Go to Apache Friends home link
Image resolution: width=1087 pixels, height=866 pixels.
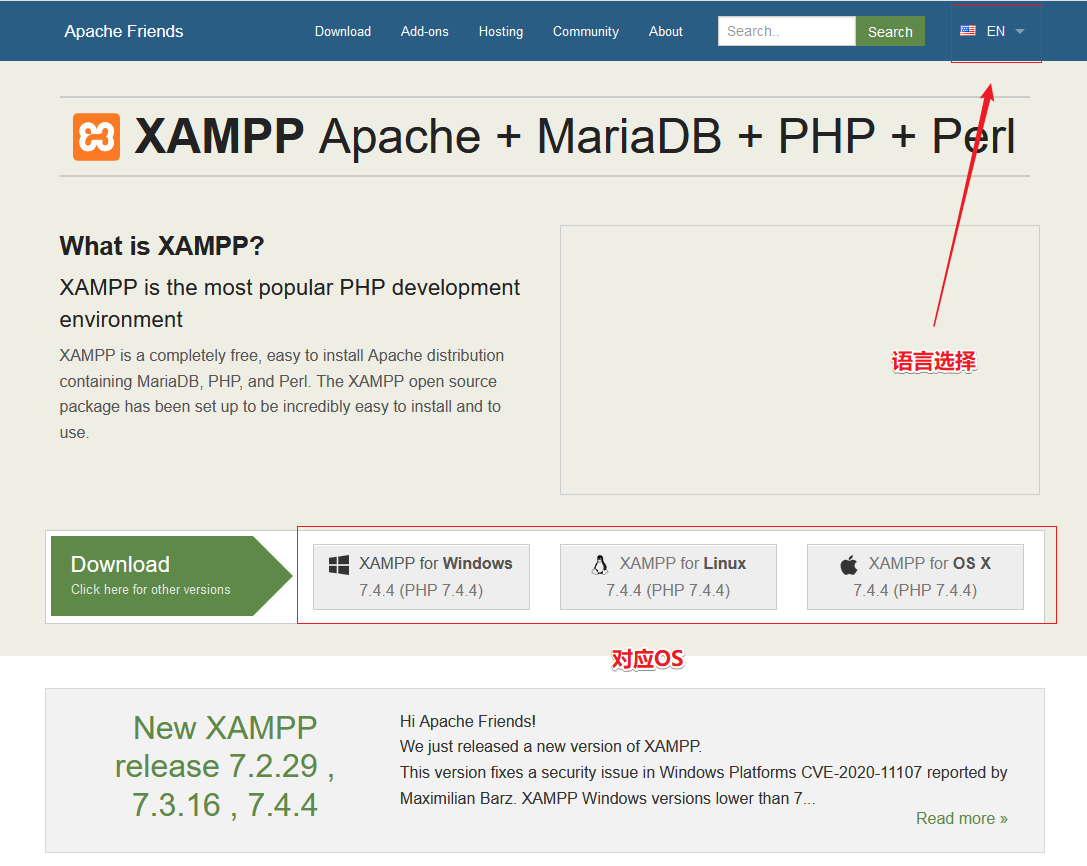[x=124, y=31]
